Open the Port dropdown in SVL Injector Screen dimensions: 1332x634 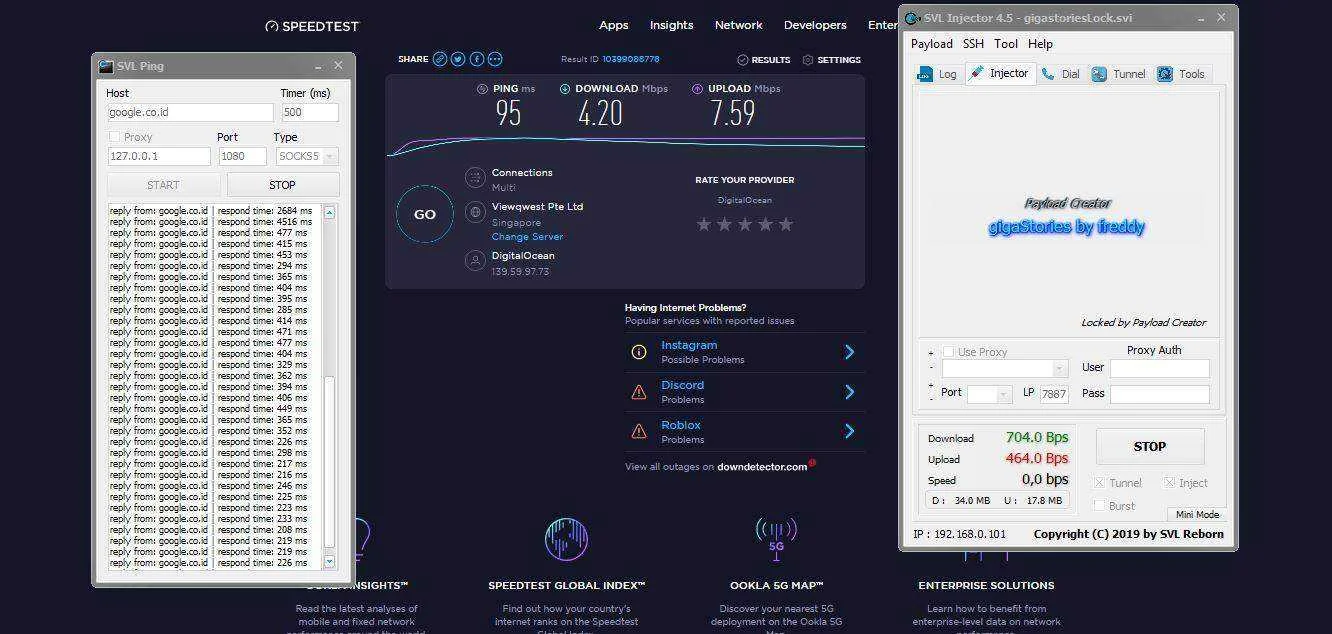coord(1004,394)
